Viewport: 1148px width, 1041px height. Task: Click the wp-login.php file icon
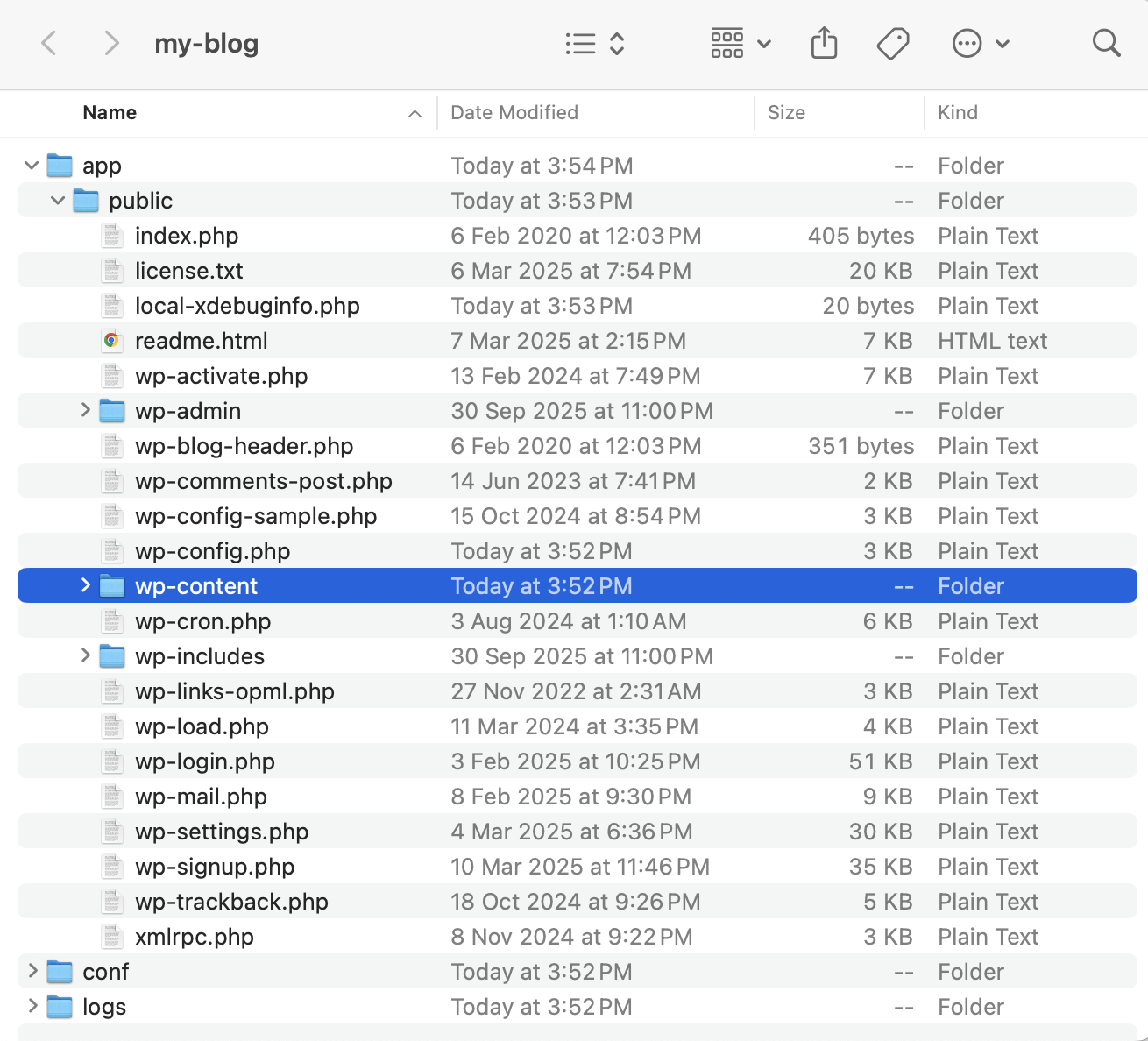[x=111, y=761]
